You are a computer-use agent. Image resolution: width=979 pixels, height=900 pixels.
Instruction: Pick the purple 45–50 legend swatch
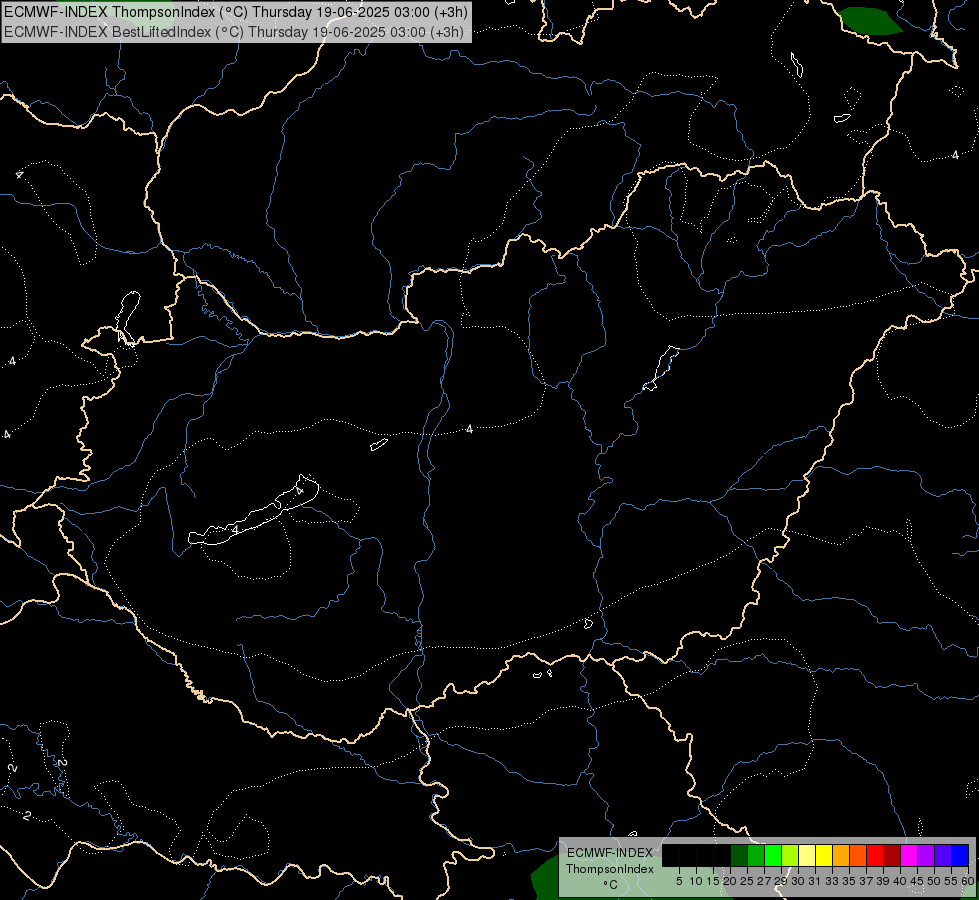(x=925, y=856)
